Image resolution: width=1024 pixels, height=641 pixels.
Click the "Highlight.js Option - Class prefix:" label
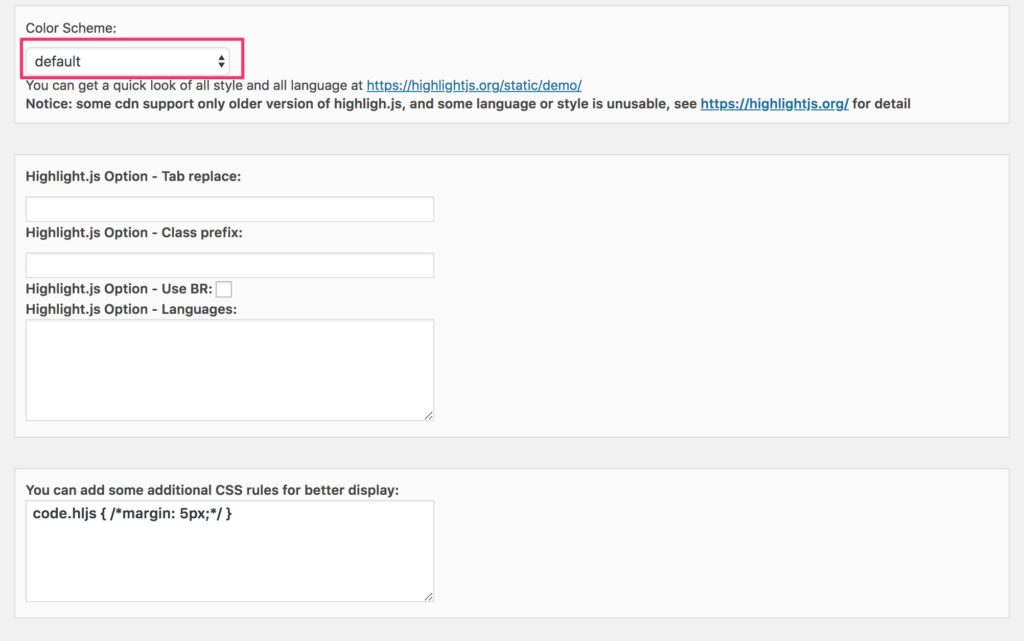tap(134, 232)
